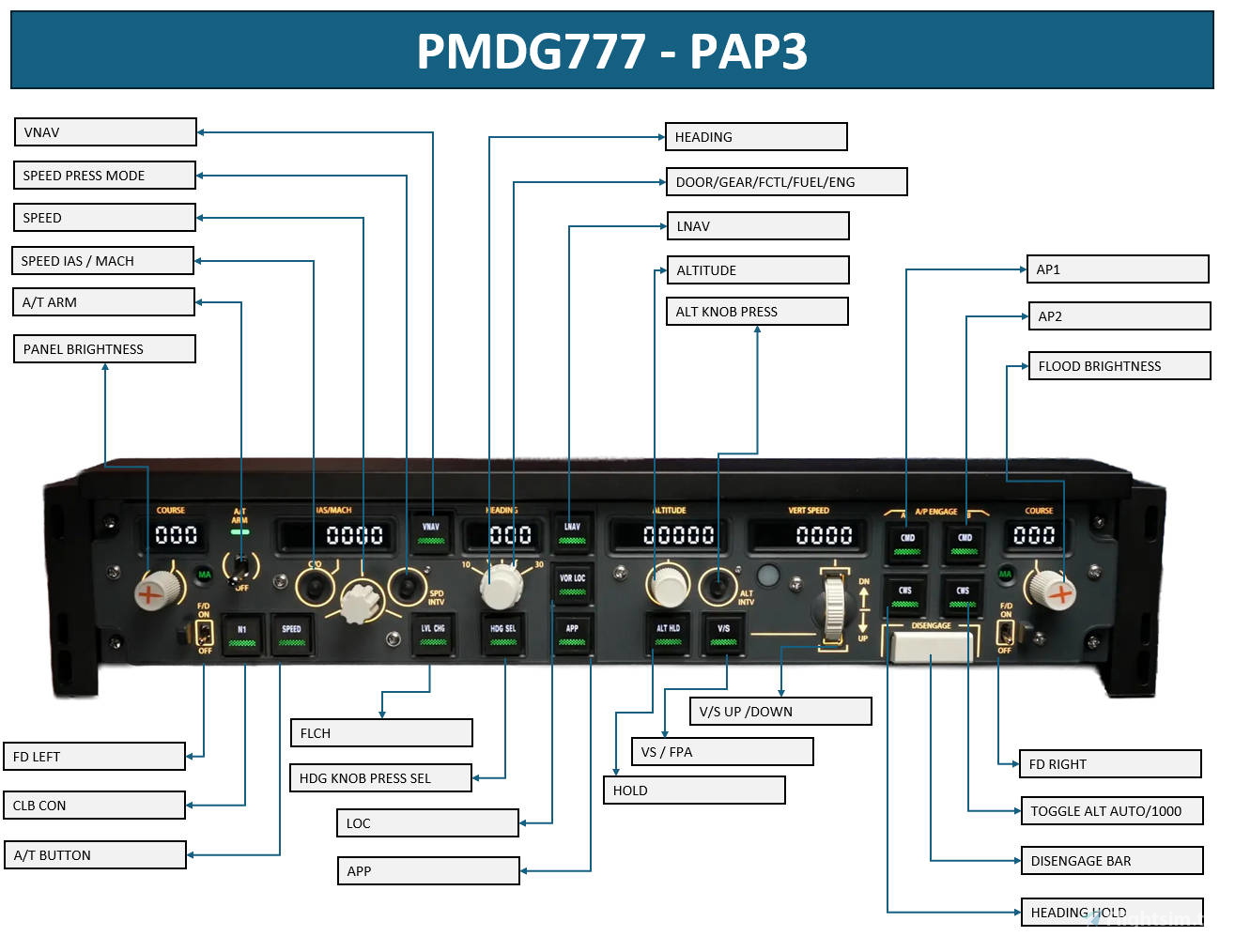Click the SPEED IAS / MACH label

[x=102, y=261]
